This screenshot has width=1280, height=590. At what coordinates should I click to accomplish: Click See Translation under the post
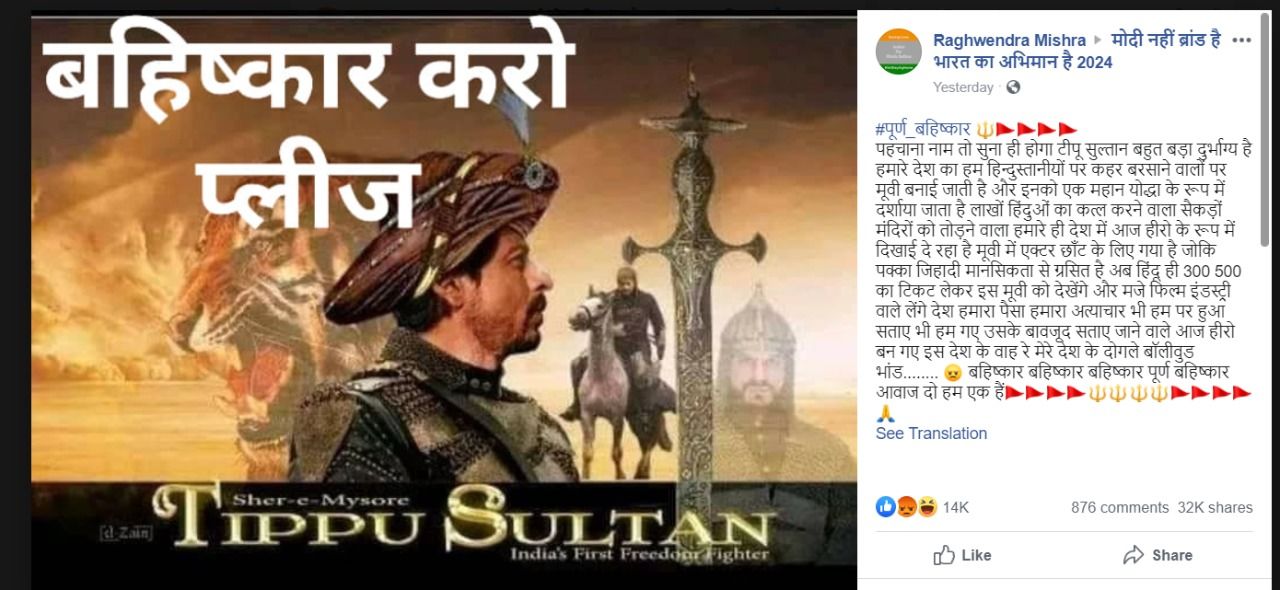[931, 433]
